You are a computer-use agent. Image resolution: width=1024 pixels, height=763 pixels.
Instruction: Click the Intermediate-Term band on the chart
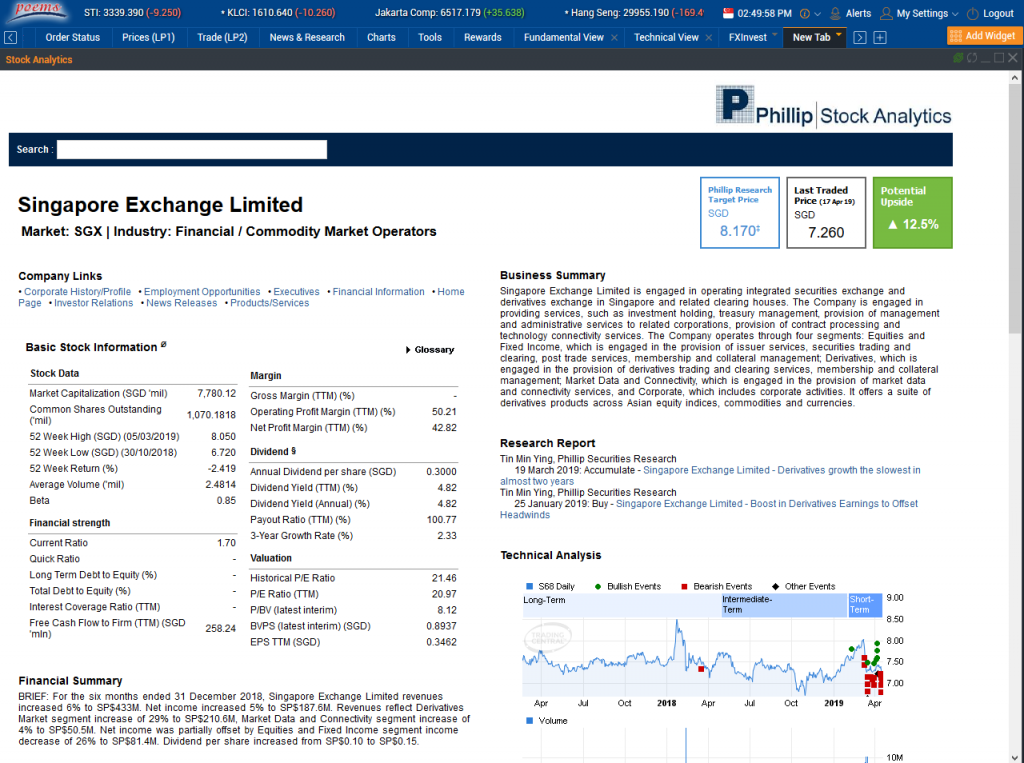[x=783, y=605]
